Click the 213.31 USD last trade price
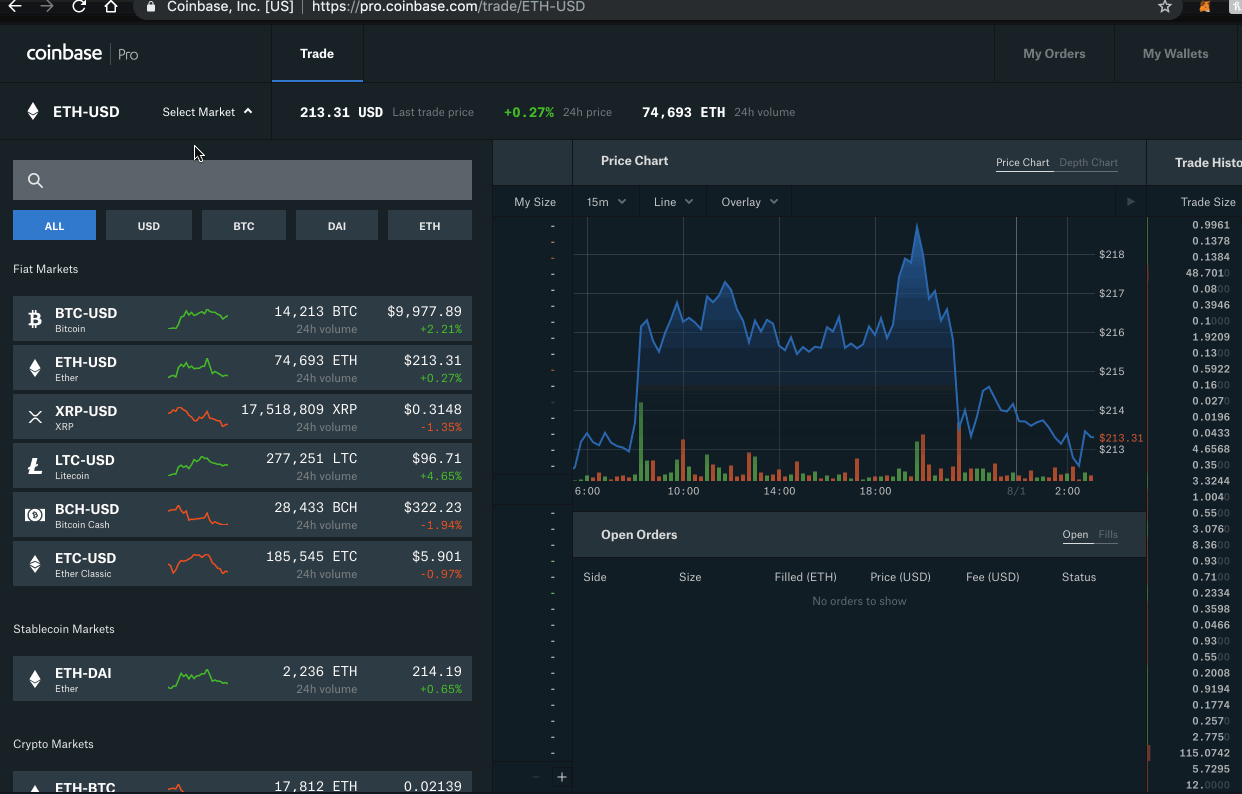 tap(341, 112)
